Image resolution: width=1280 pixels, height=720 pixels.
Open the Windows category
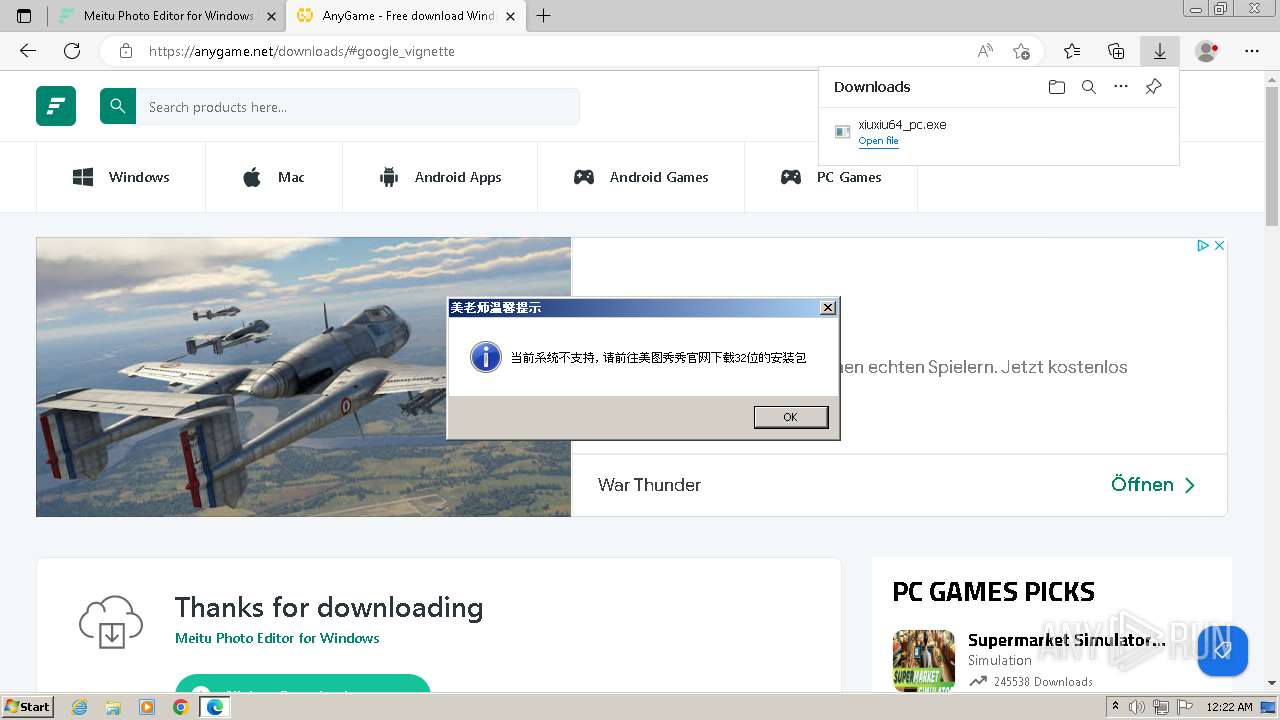121,177
